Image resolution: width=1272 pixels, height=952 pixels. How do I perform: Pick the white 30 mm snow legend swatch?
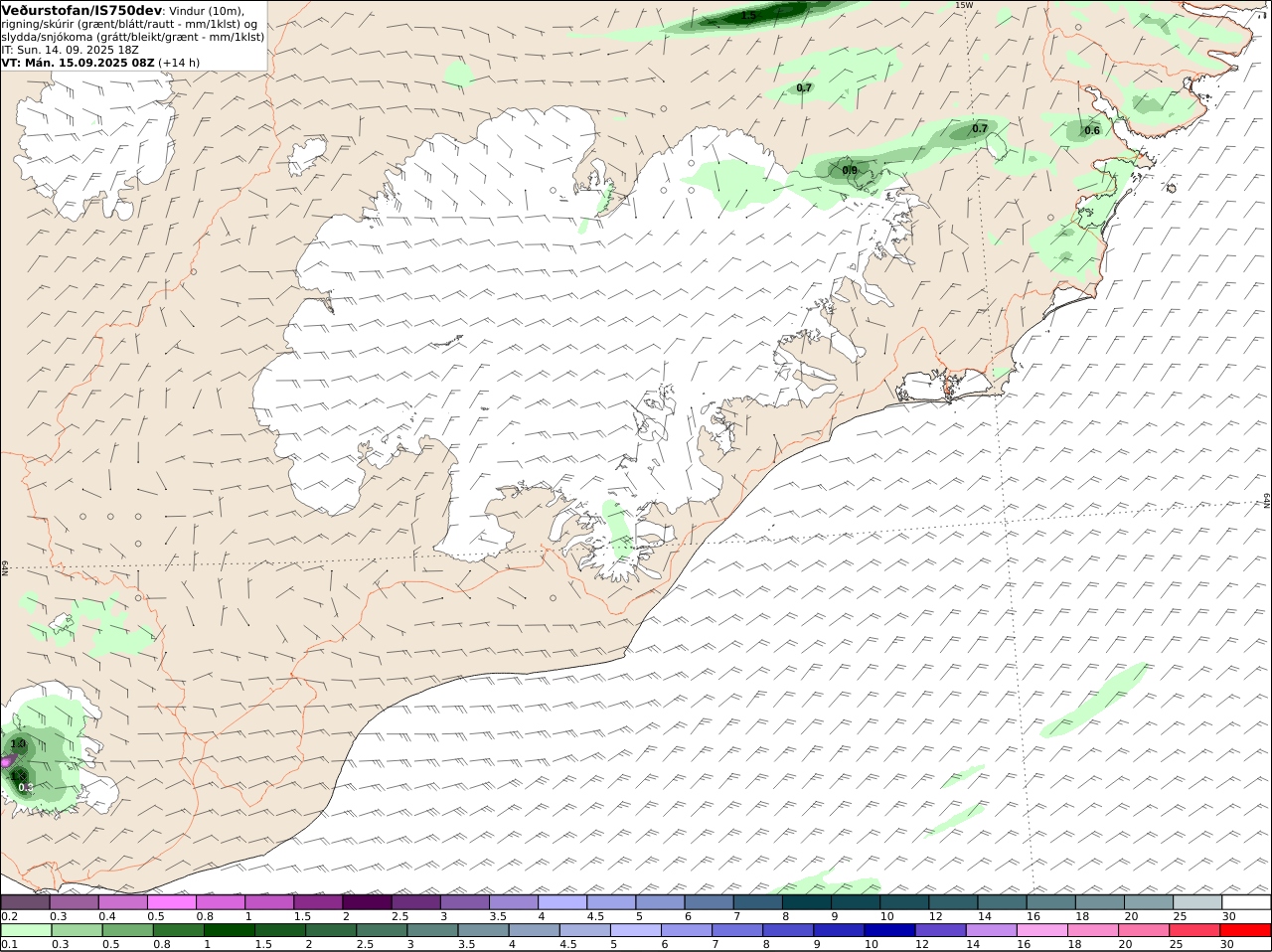[1246, 902]
